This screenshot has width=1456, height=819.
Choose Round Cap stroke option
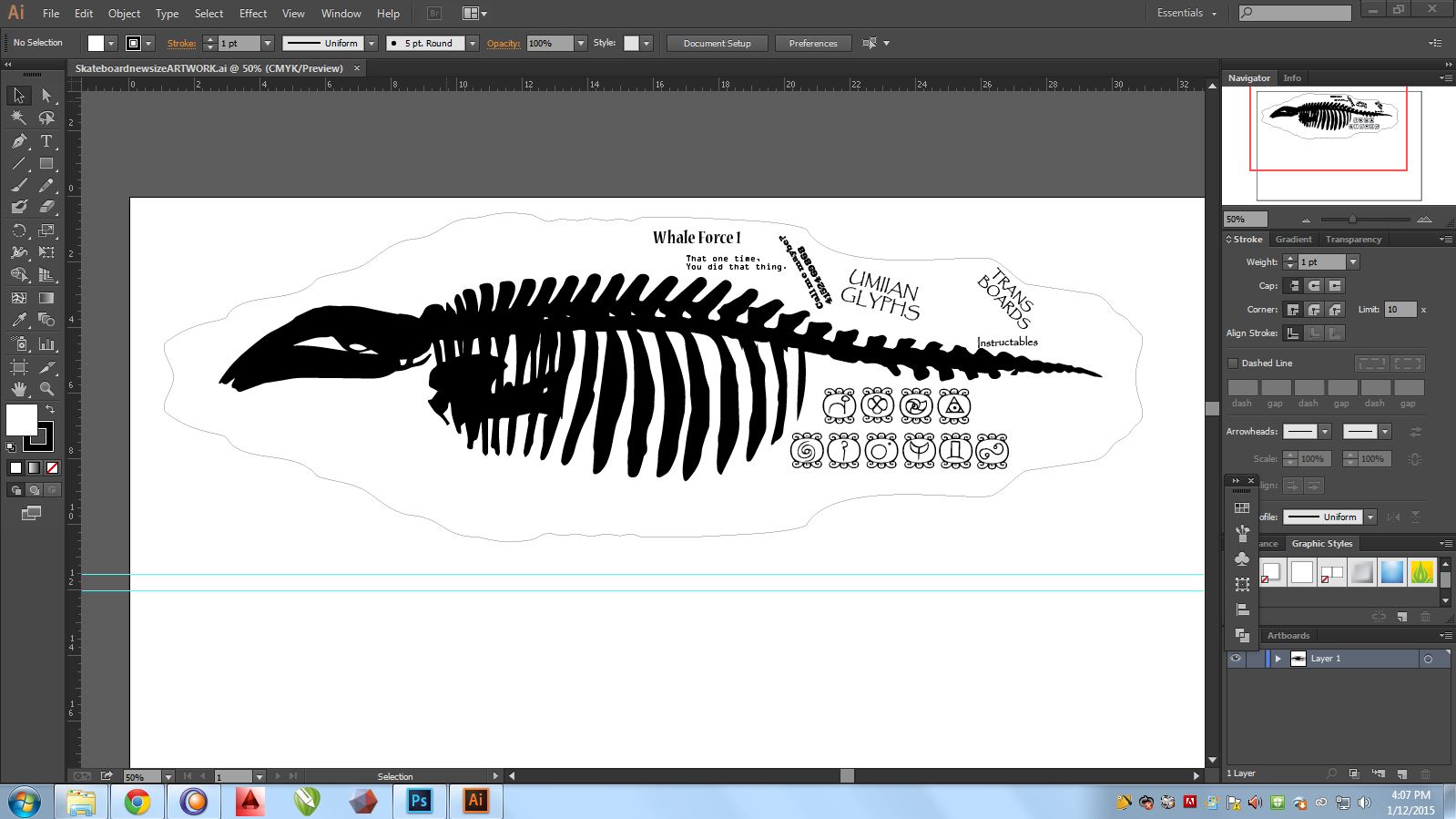(1314, 286)
